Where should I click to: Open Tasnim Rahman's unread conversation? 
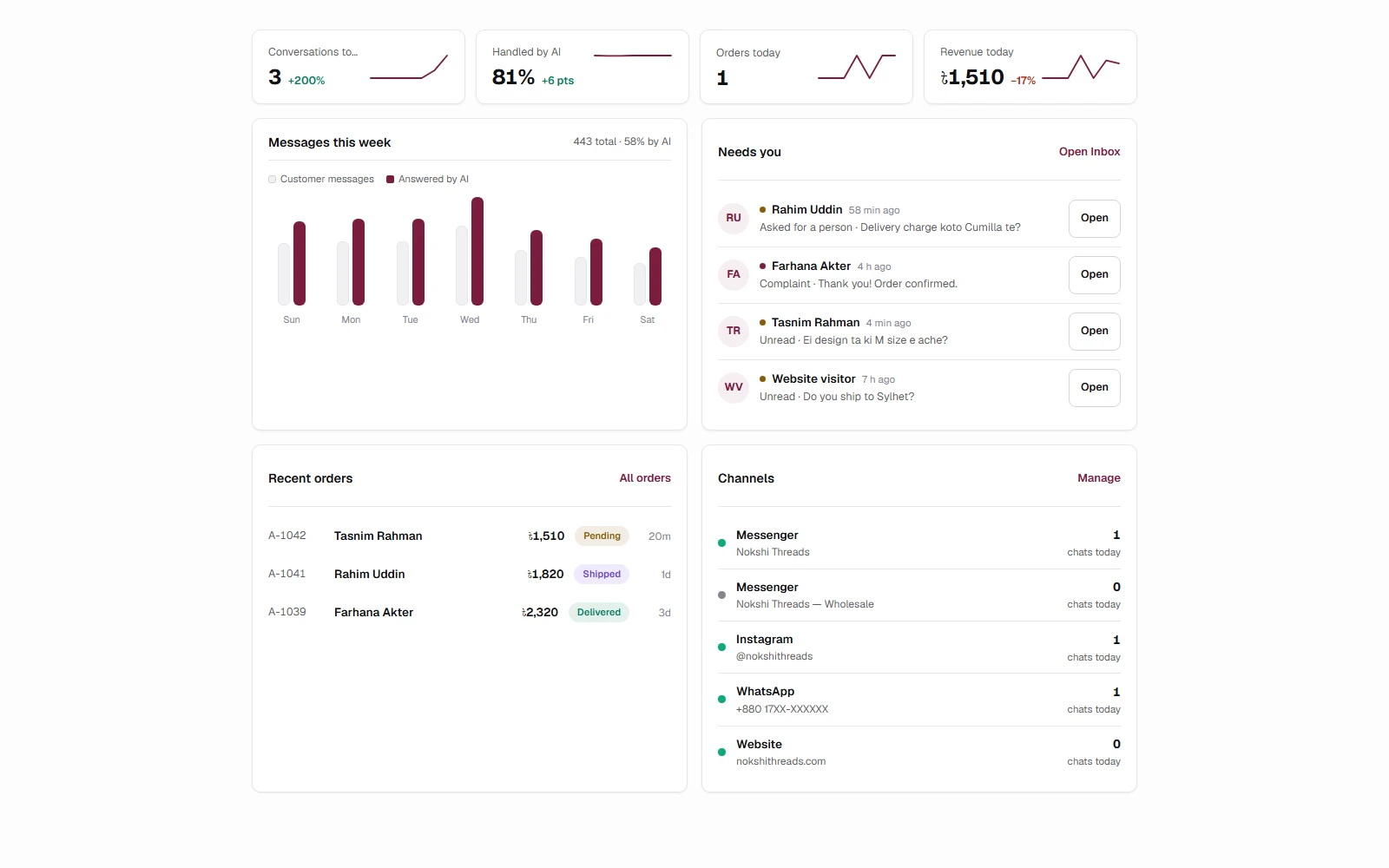point(1094,331)
